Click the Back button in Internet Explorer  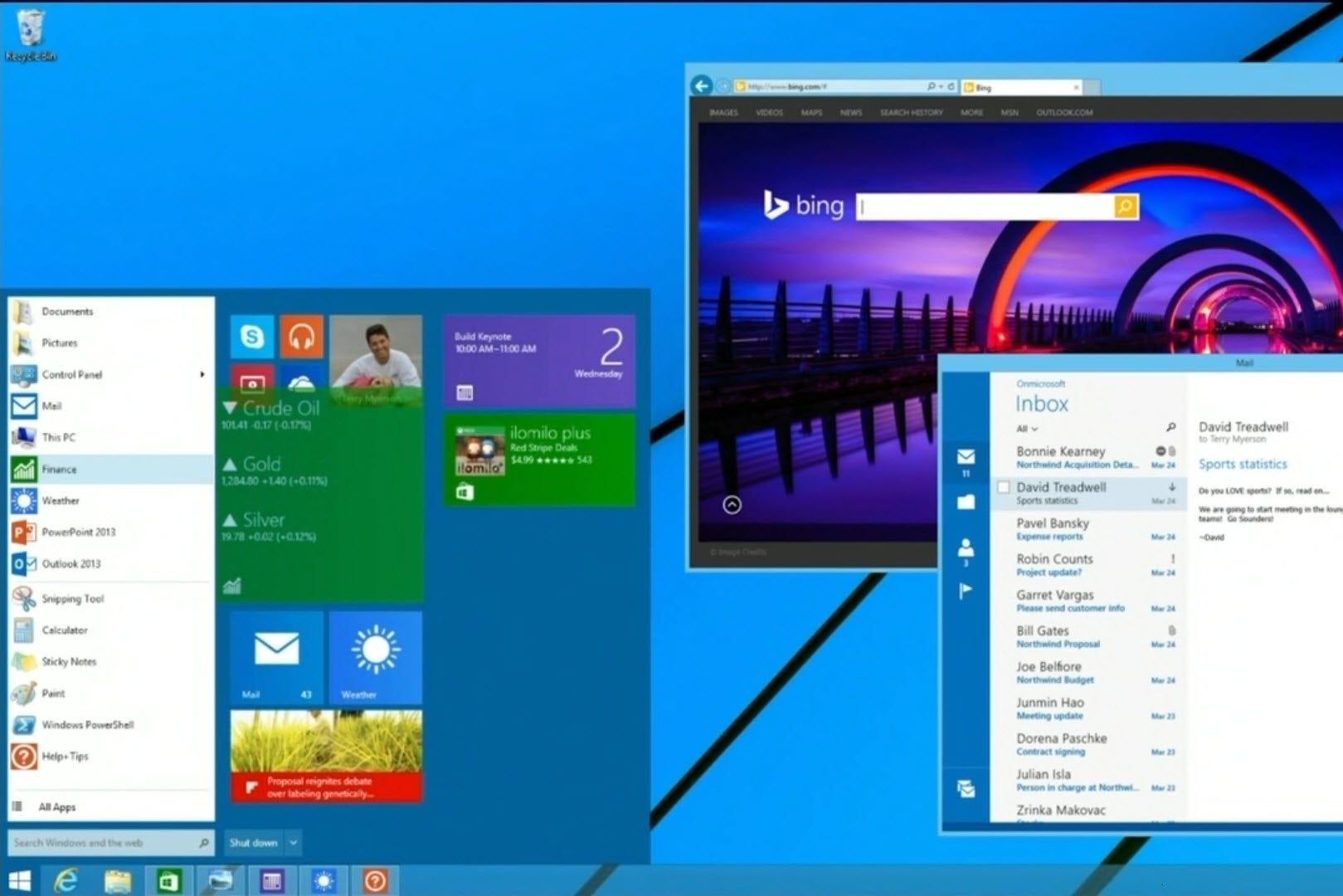point(702,86)
